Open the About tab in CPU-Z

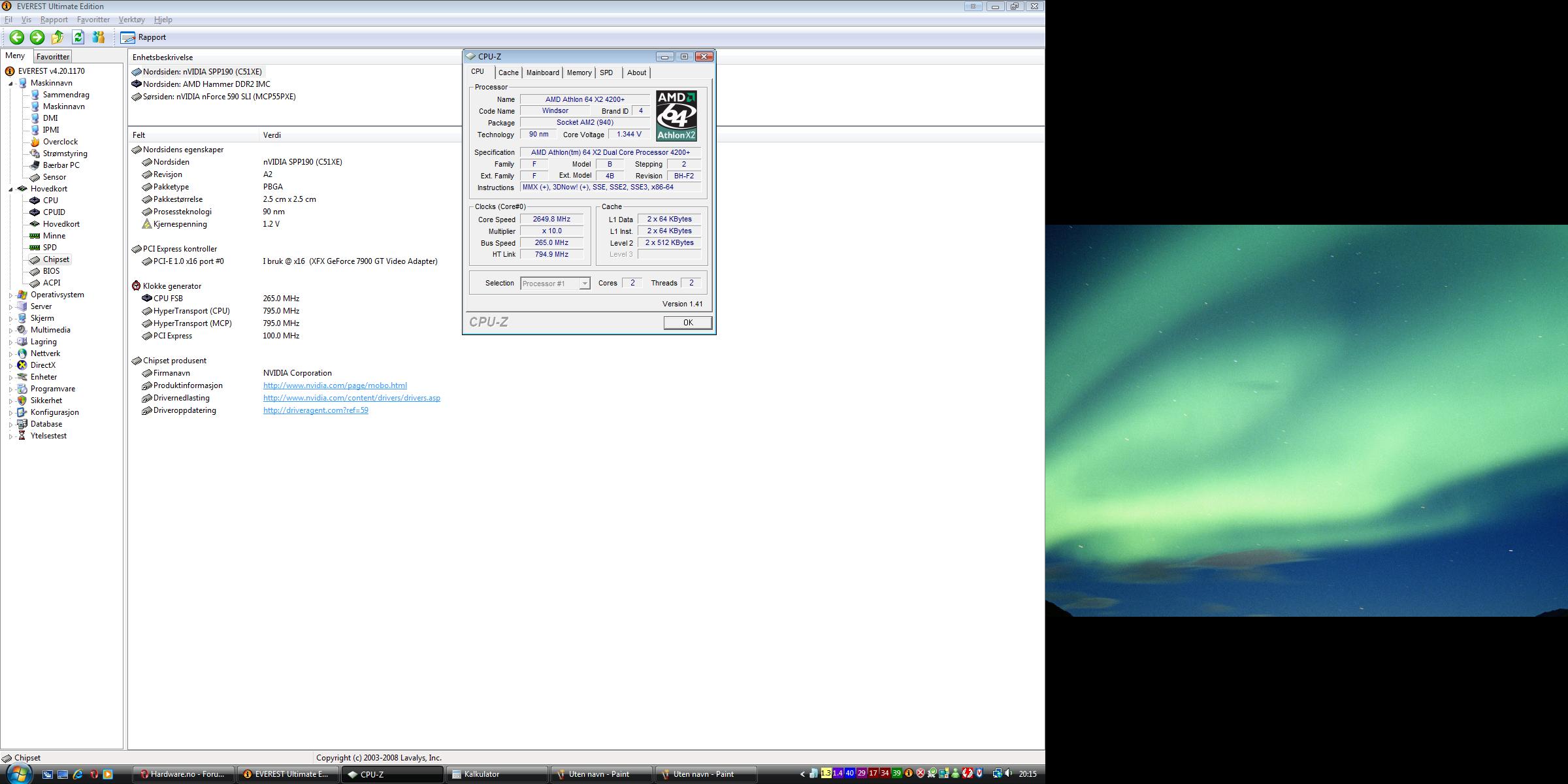pos(636,73)
